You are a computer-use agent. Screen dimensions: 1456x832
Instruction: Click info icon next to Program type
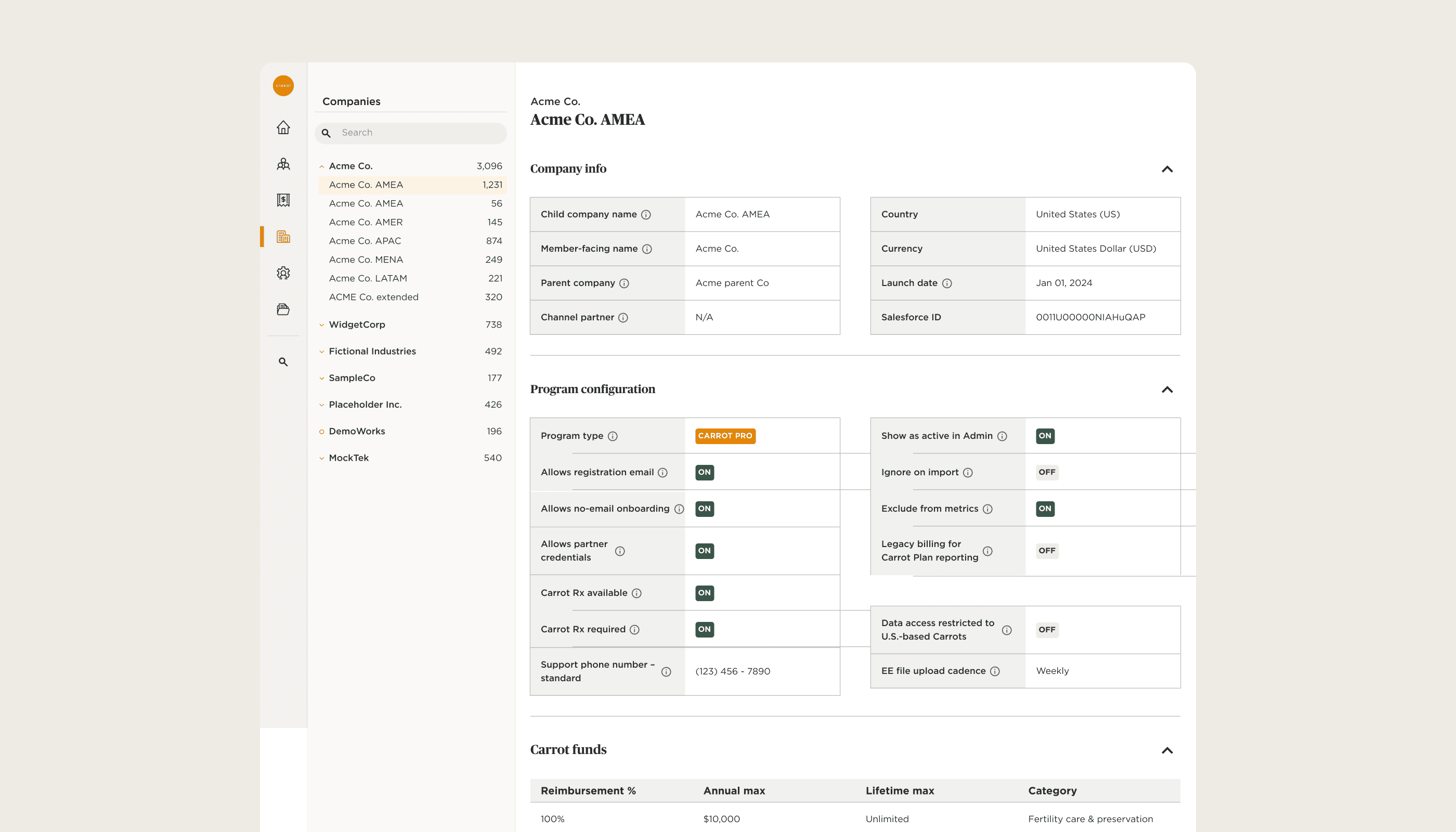point(613,436)
